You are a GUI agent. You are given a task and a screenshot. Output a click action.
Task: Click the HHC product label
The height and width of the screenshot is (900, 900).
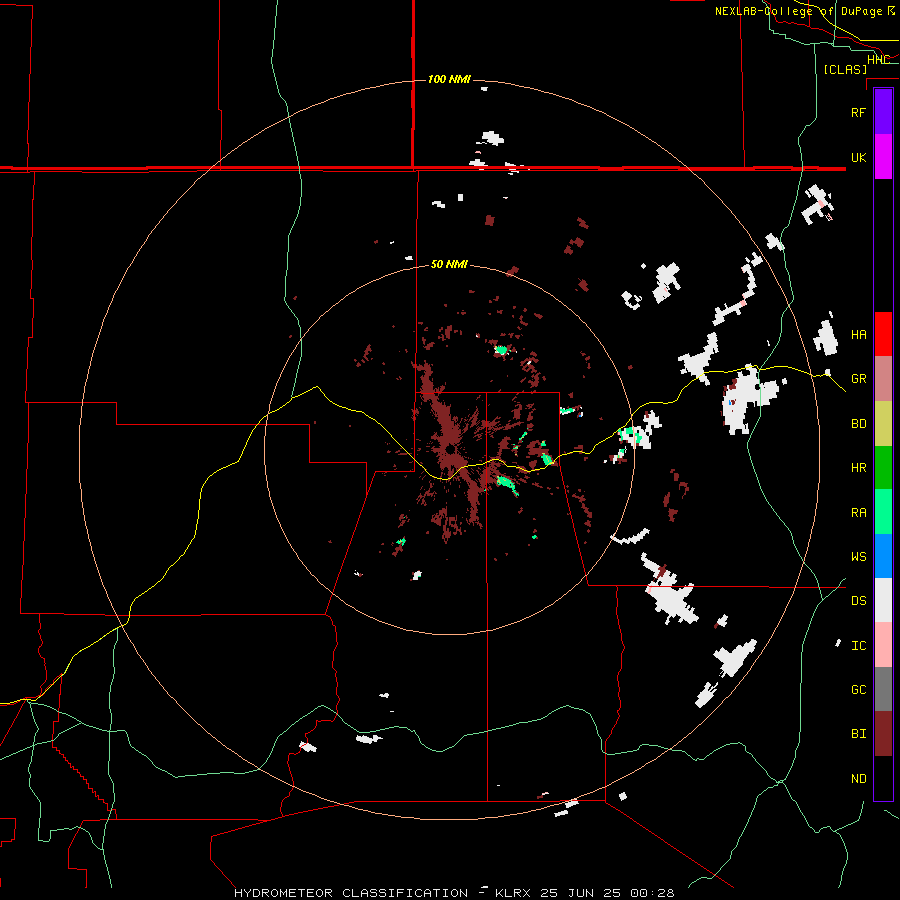click(878, 60)
